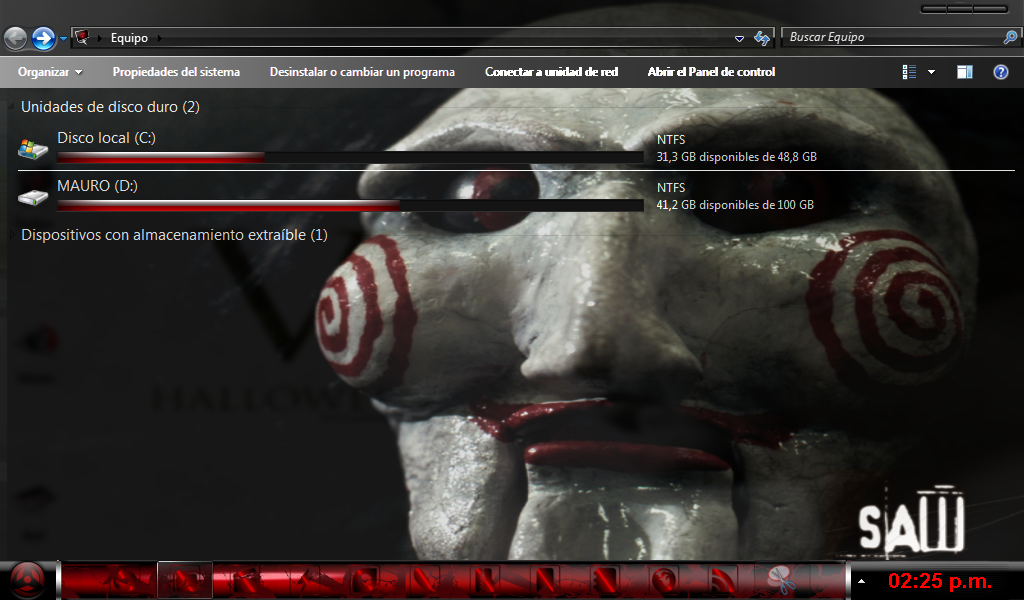The height and width of the screenshot is (600, 1024).
Task: Minimize the Equipo window
Action: click(x=935, y=9)
